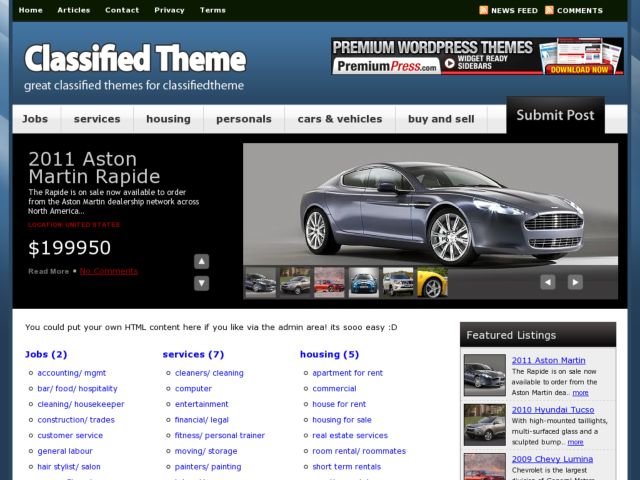Click the 2010 Hyundai Tucso title link
The image size is (640, 480).
pyautogui.click(x=553, y=410)
